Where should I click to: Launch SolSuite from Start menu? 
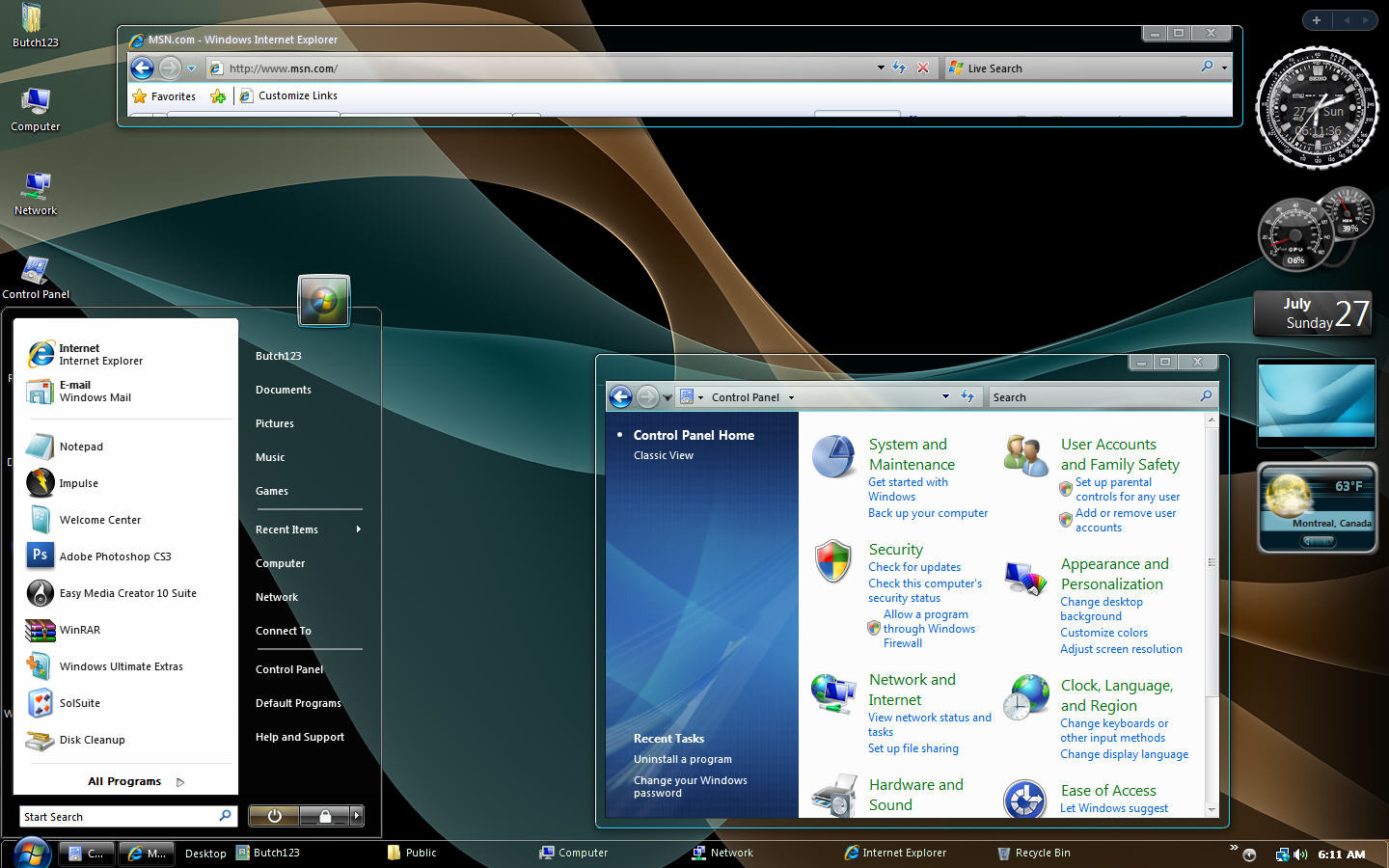[125, 703]
